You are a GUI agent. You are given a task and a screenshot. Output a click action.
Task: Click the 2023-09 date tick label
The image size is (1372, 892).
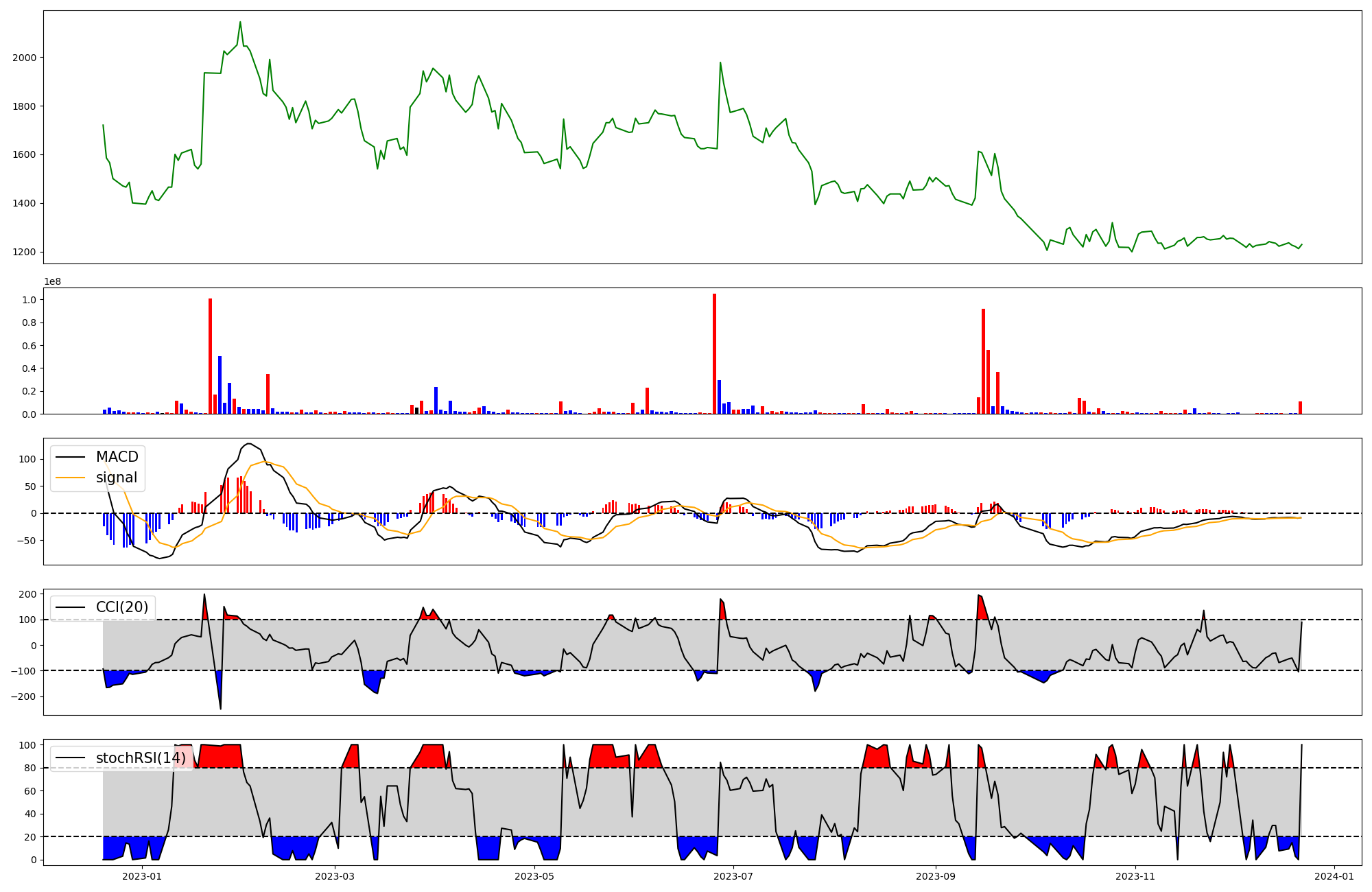tap(936, 876)
